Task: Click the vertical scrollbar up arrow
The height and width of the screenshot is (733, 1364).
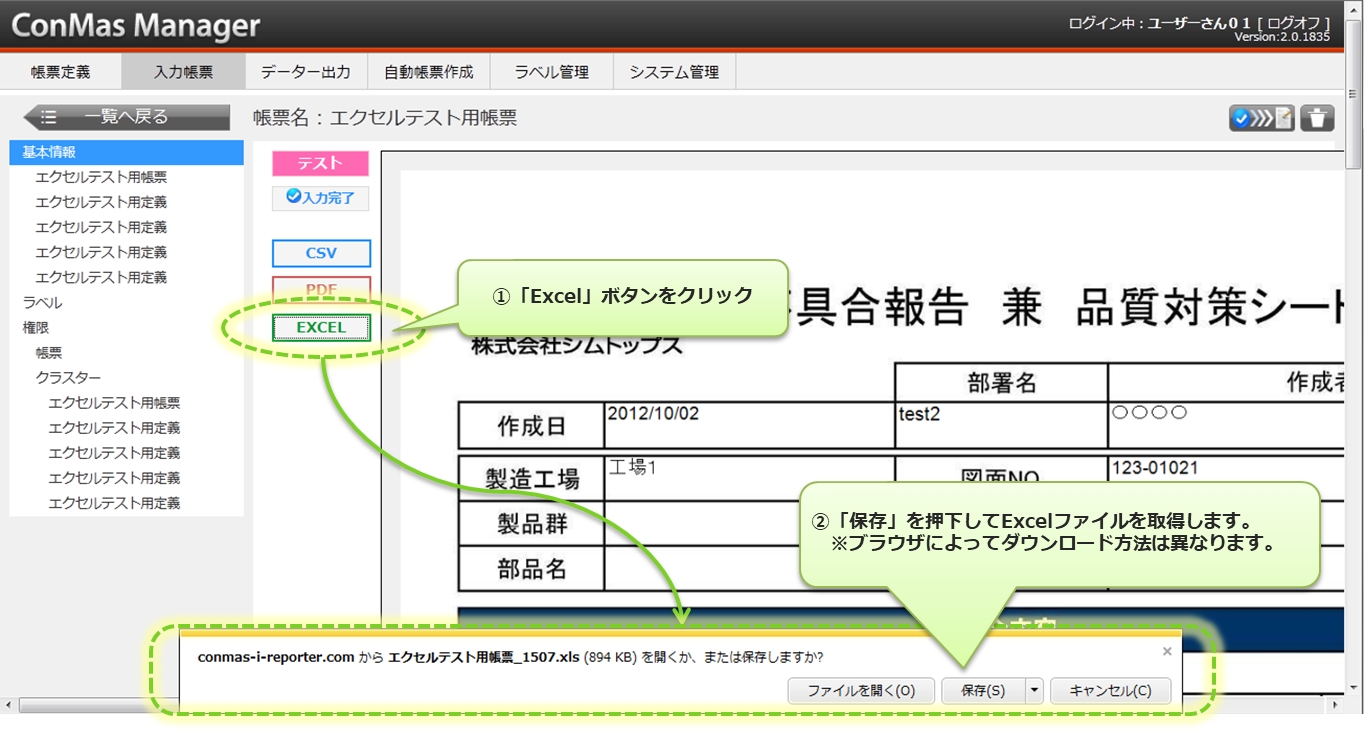Action: pyautogui.click(x=1354, y=8)
